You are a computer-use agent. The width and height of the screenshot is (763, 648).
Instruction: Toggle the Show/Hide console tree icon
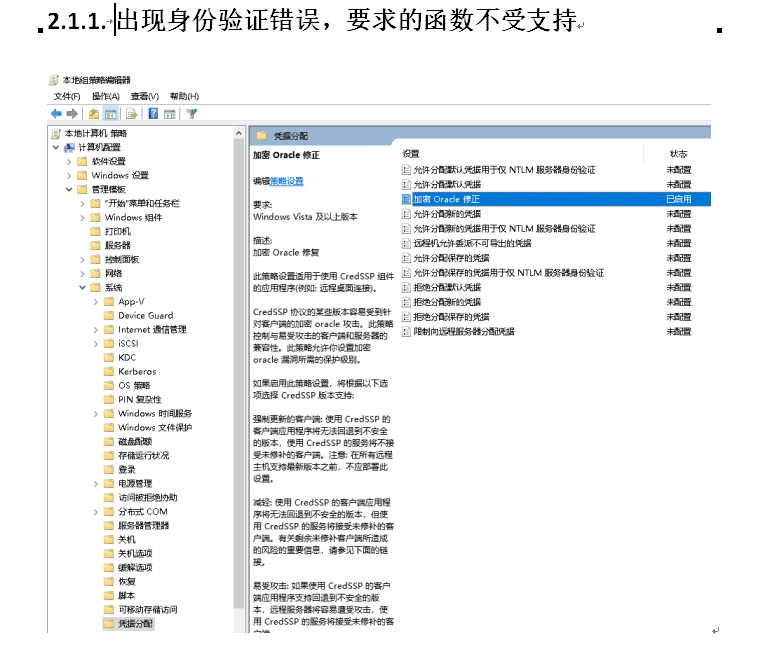110,114
